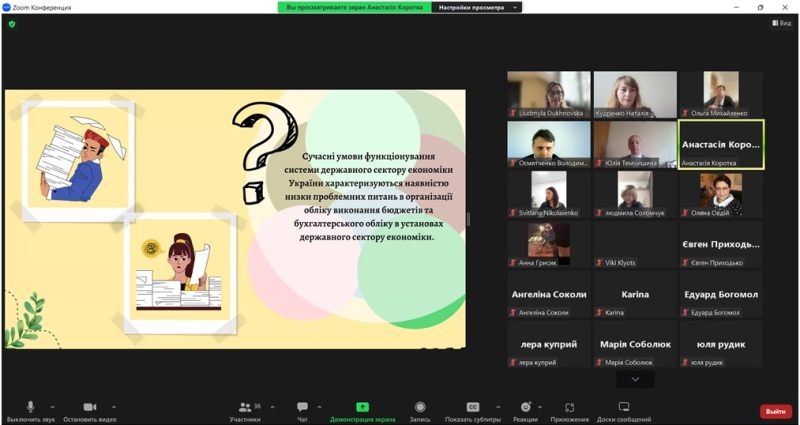Image resolution: width=800 pixels, height=425 pixels.
Task: Select Олена Овдій video tile
Action: pos(721,194)
